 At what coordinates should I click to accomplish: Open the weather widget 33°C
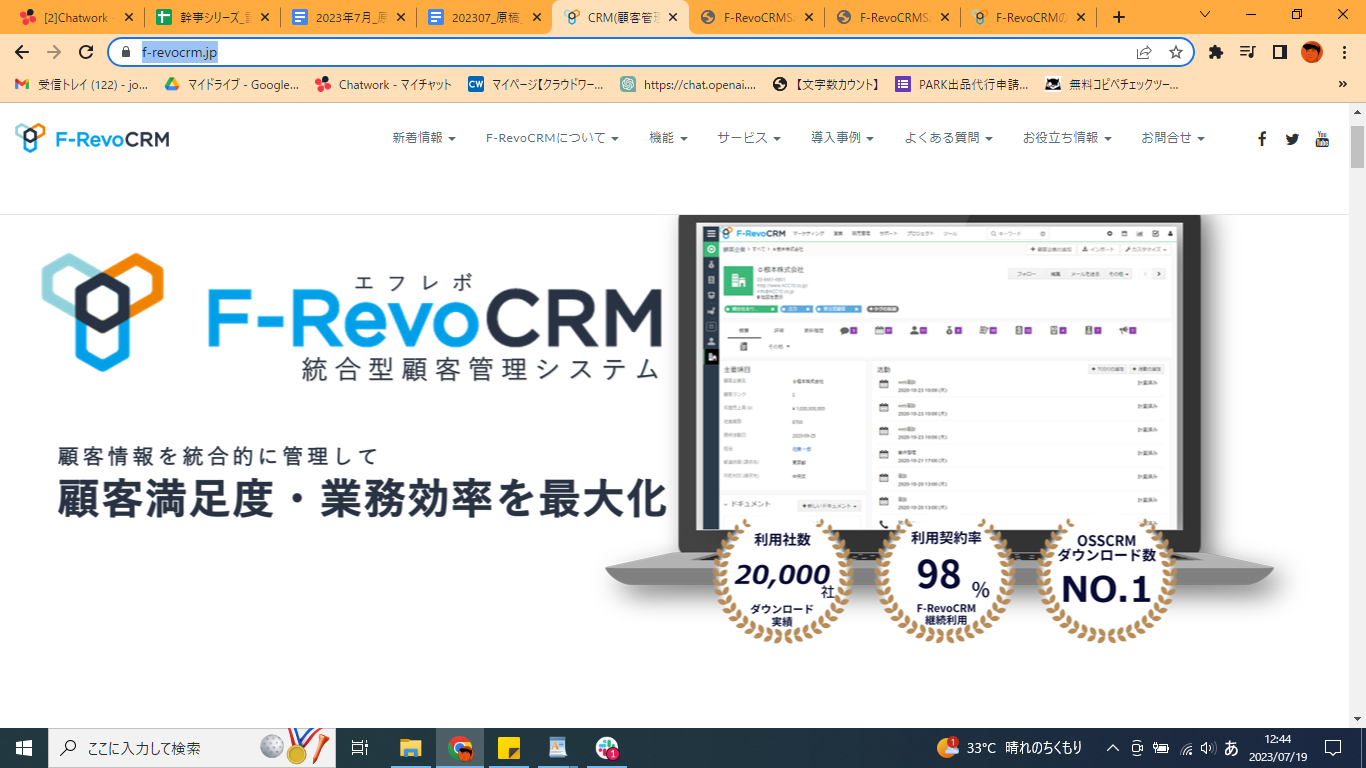pyautogui.click(x=1010, y=747)
